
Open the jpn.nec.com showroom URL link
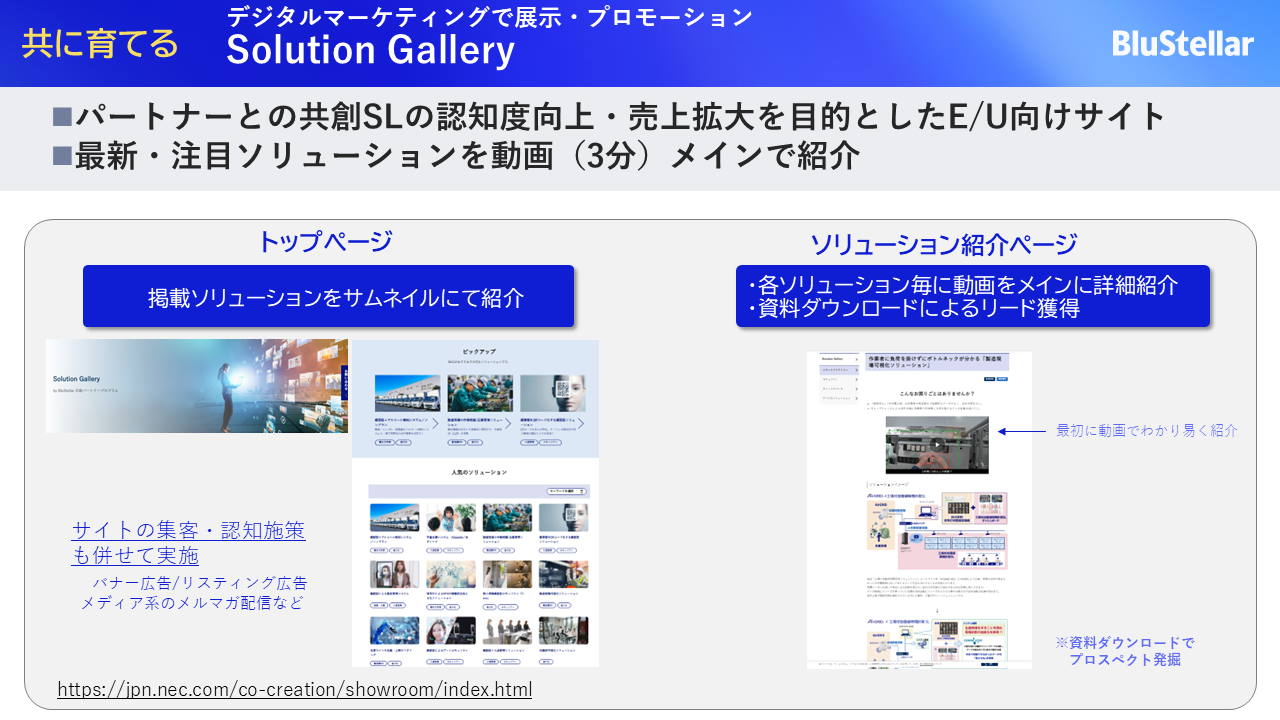[294, 690]
